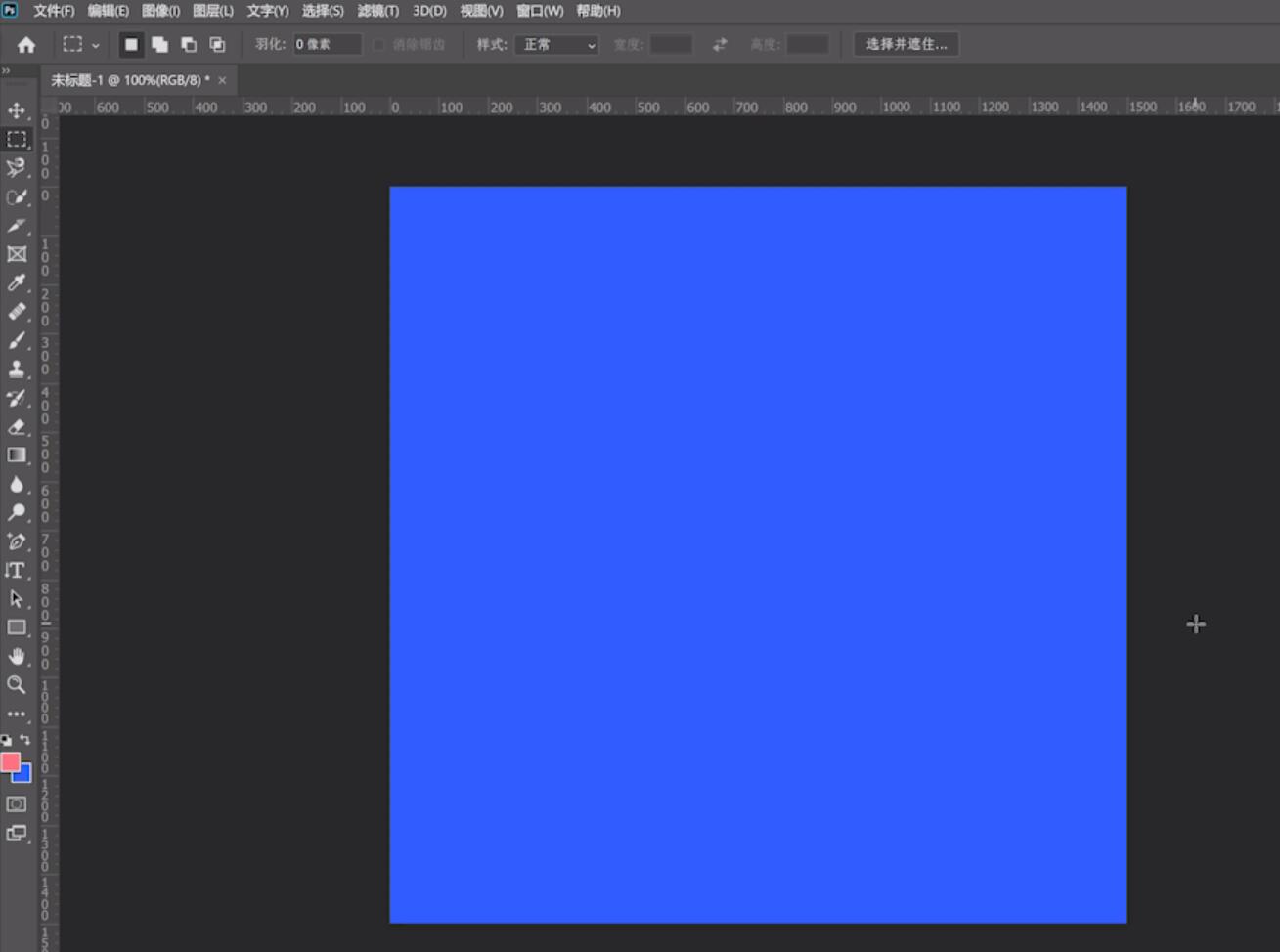Enable Subtract from selection mode

(x=189, y=44)
